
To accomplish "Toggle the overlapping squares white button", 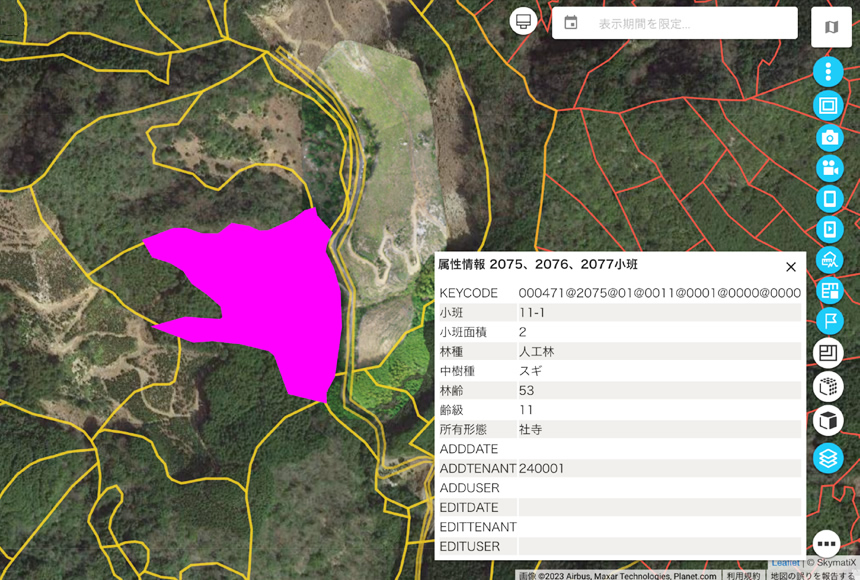I will coord(828,352).
